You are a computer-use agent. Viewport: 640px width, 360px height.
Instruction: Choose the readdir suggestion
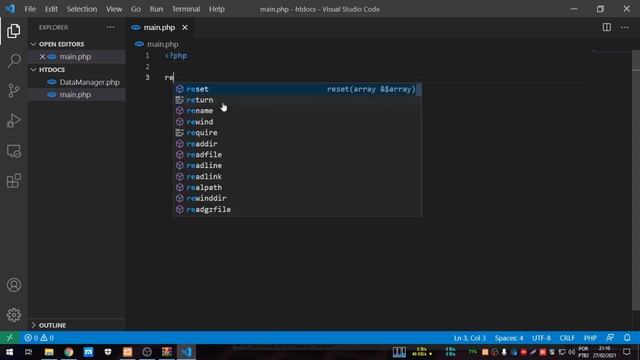[x=297, y=144]
